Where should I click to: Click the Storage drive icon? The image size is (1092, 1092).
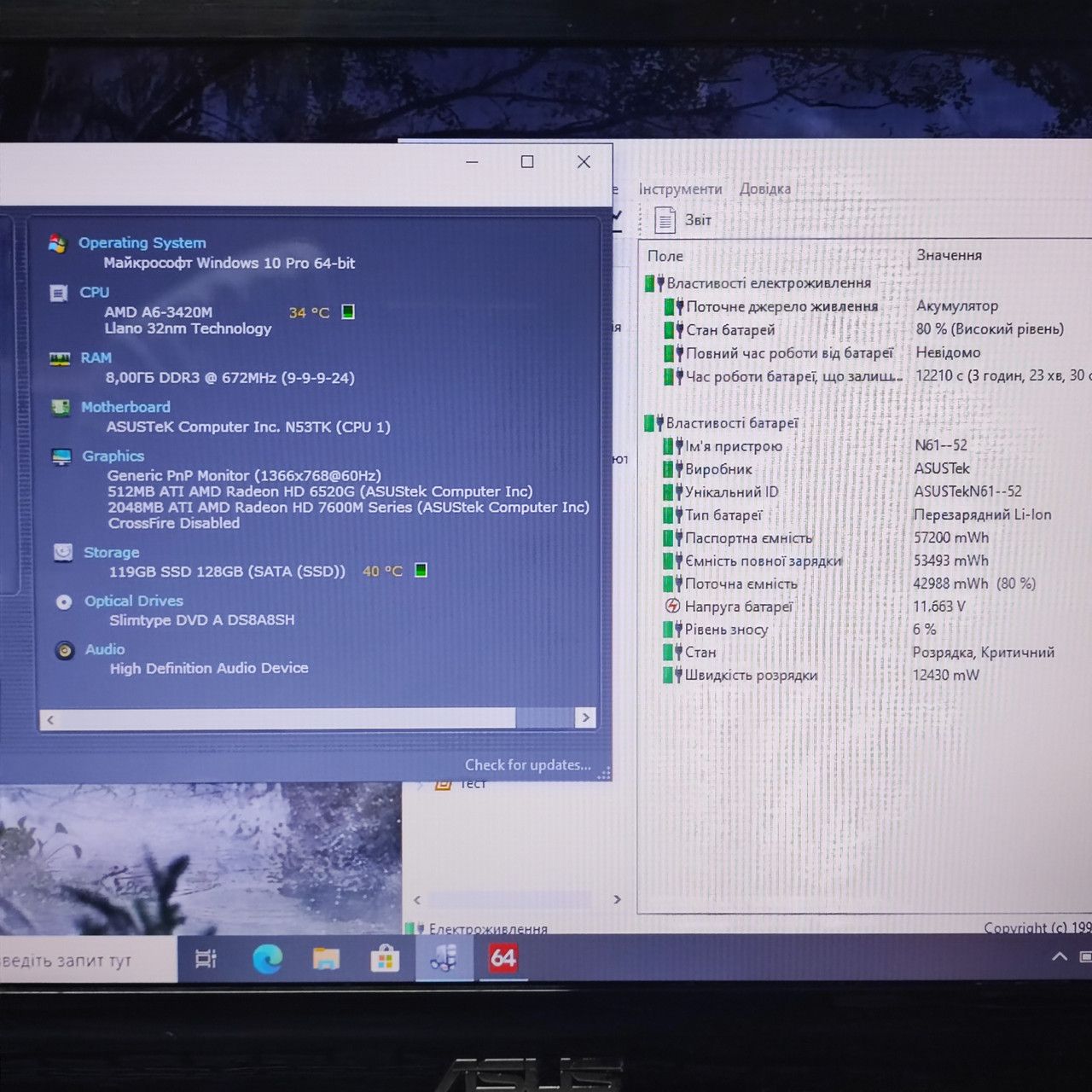point(63,553)
